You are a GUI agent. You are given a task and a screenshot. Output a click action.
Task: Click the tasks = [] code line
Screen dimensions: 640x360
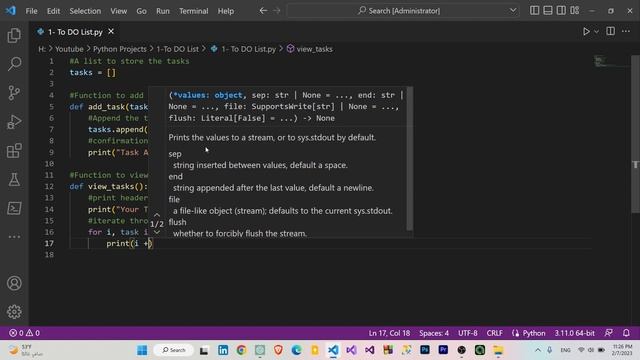[93, 73]
